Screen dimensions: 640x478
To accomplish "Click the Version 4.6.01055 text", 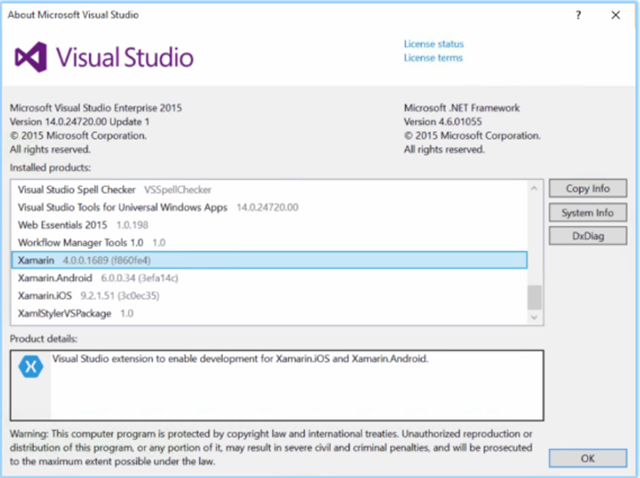I will [x=442, y=122].
